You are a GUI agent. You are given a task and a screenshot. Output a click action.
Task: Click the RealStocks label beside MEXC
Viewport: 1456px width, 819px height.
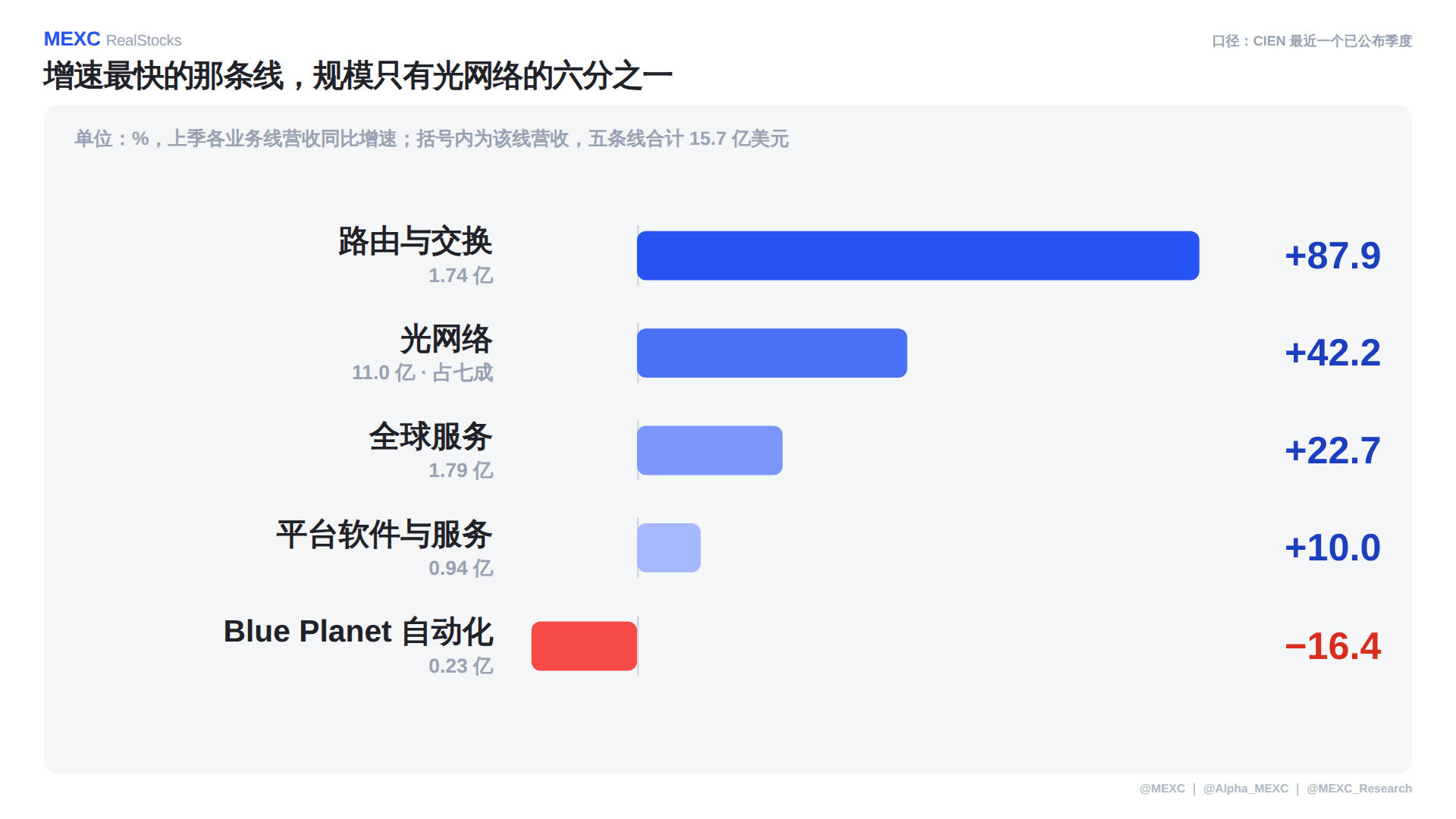[144, 40]
